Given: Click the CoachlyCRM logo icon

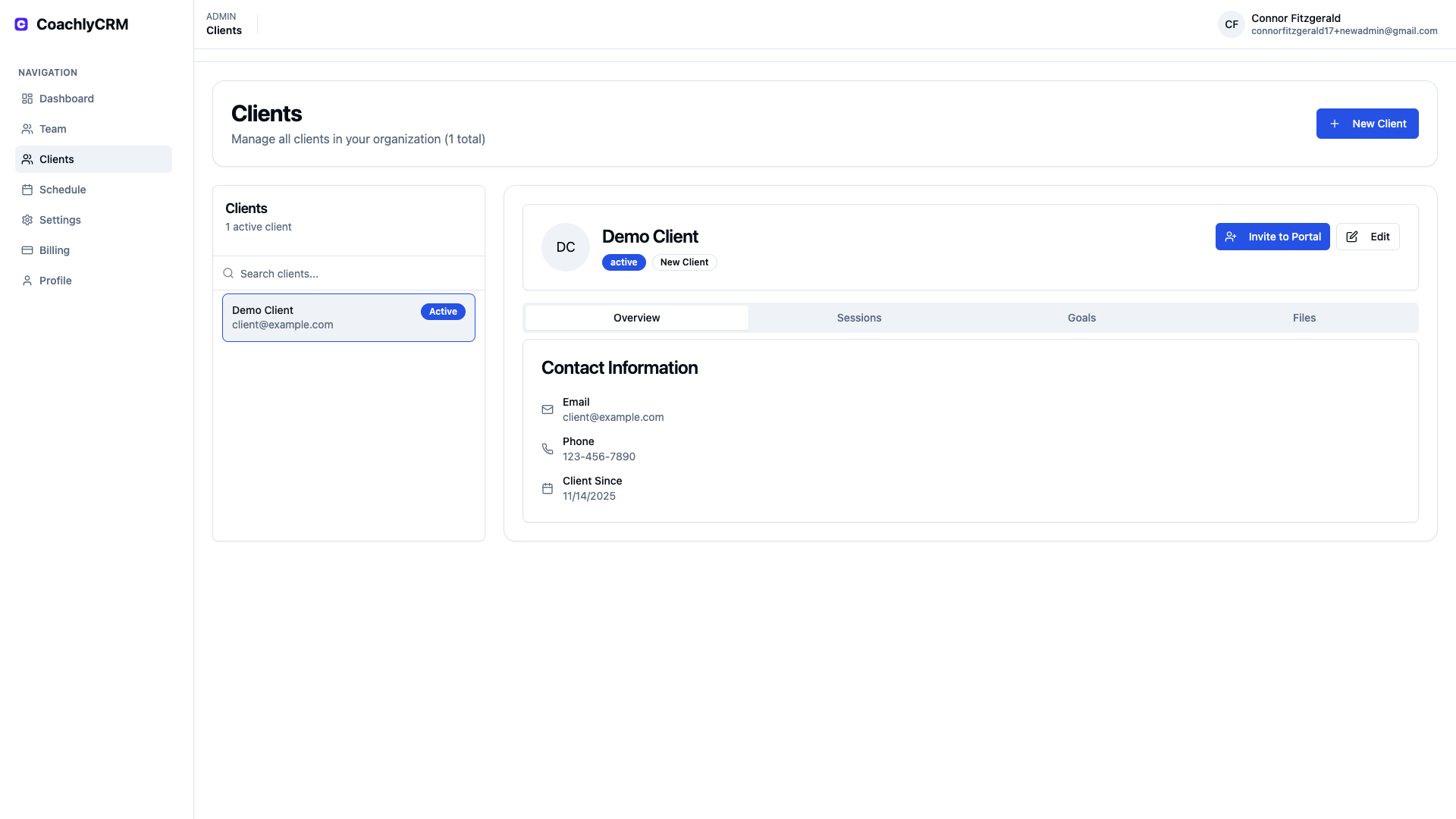Looking at the screenshot, I should pyautogui.click(x=20, y=24).
